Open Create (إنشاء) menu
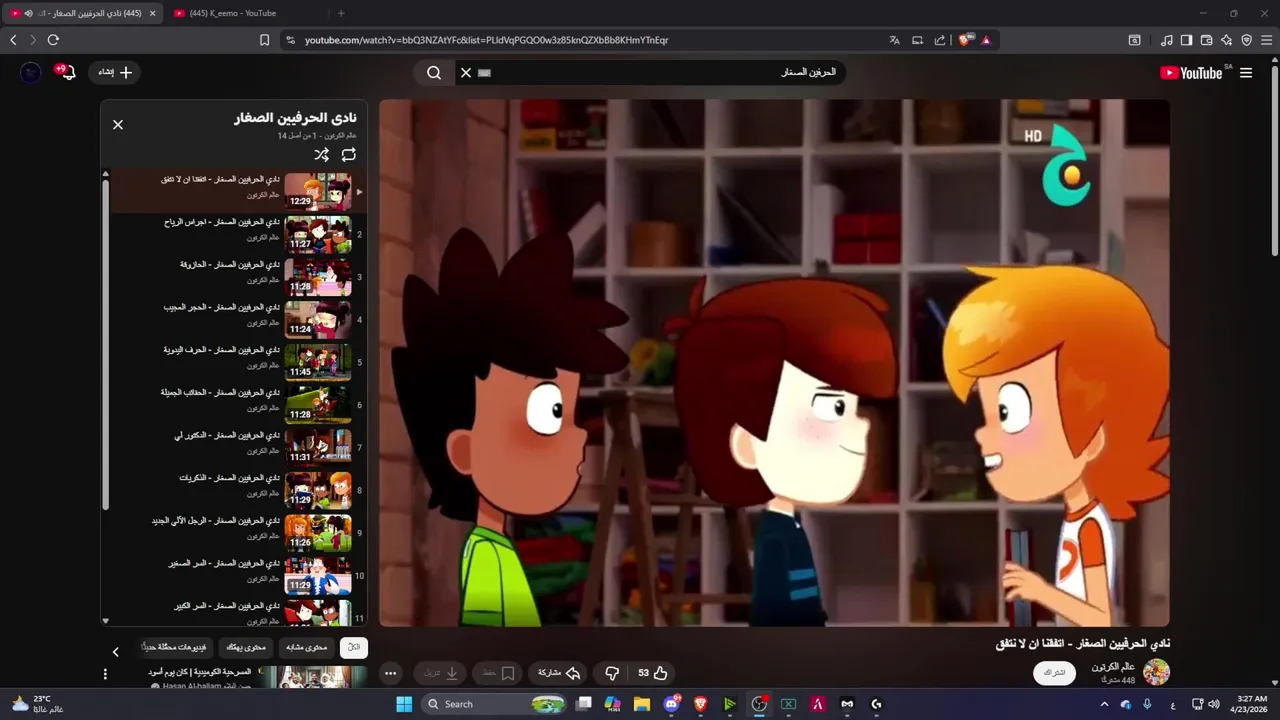Image resolution: width=1280 pixels, height=720 pixels. click(115, 72)
